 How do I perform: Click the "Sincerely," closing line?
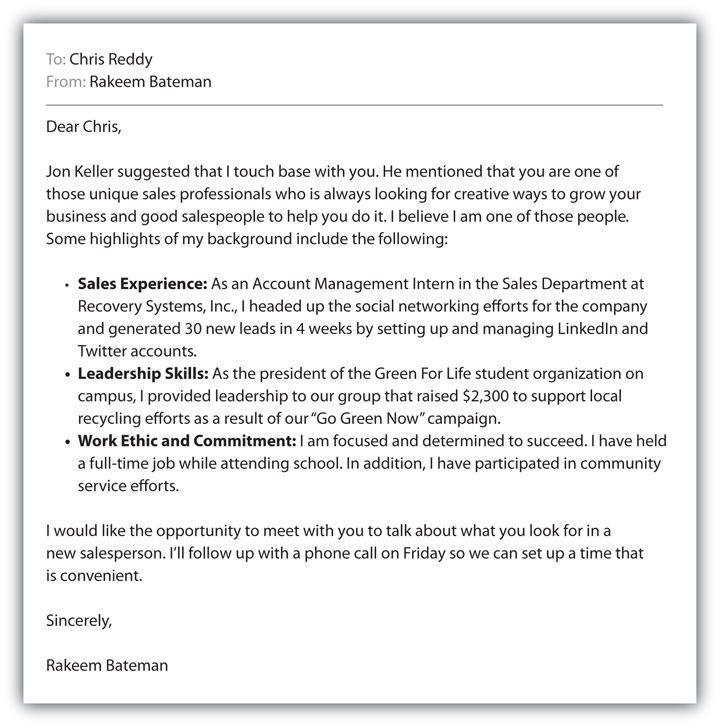[x=79, y=620]
